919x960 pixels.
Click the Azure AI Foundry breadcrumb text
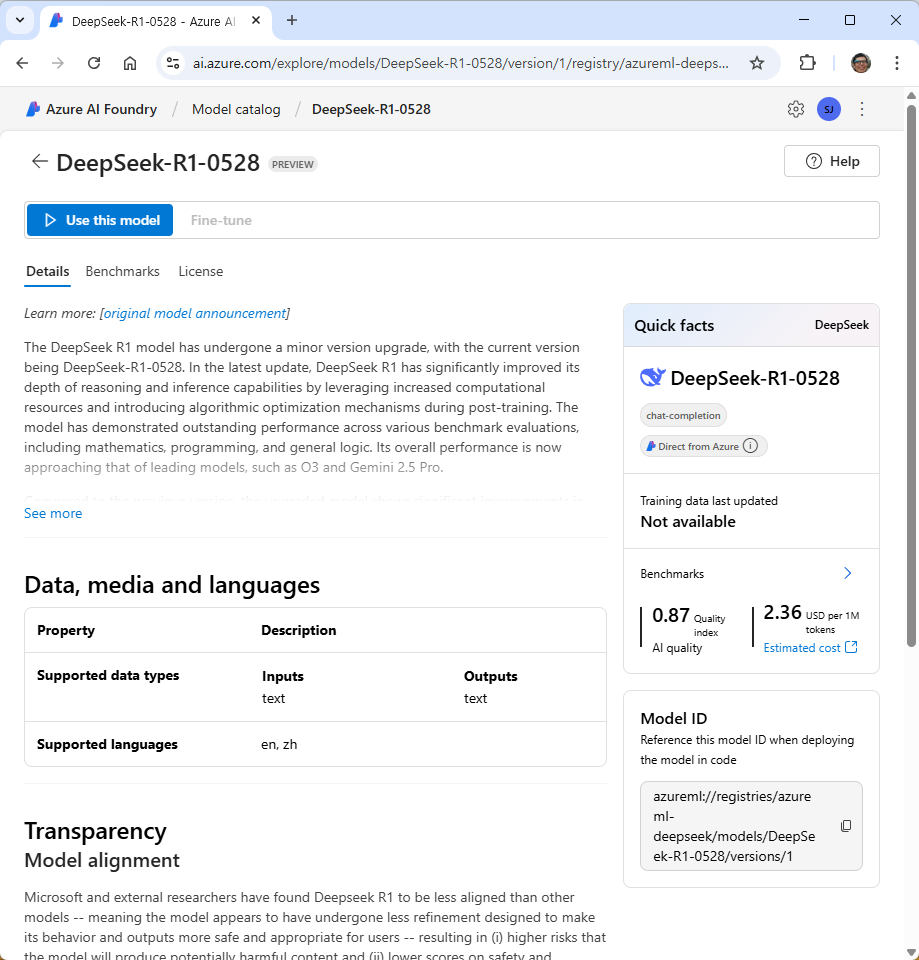pos(102,109)
